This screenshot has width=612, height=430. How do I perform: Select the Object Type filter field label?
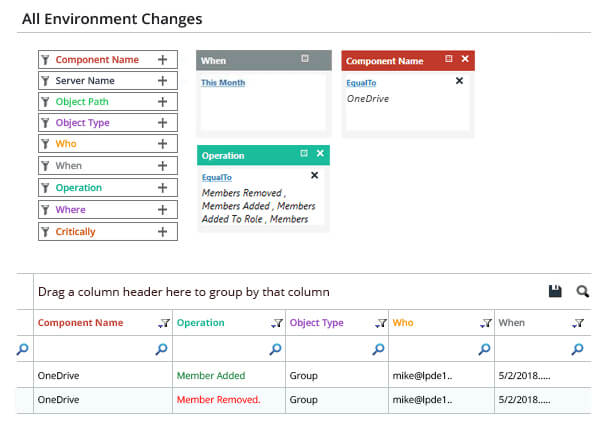coord(82,123)
